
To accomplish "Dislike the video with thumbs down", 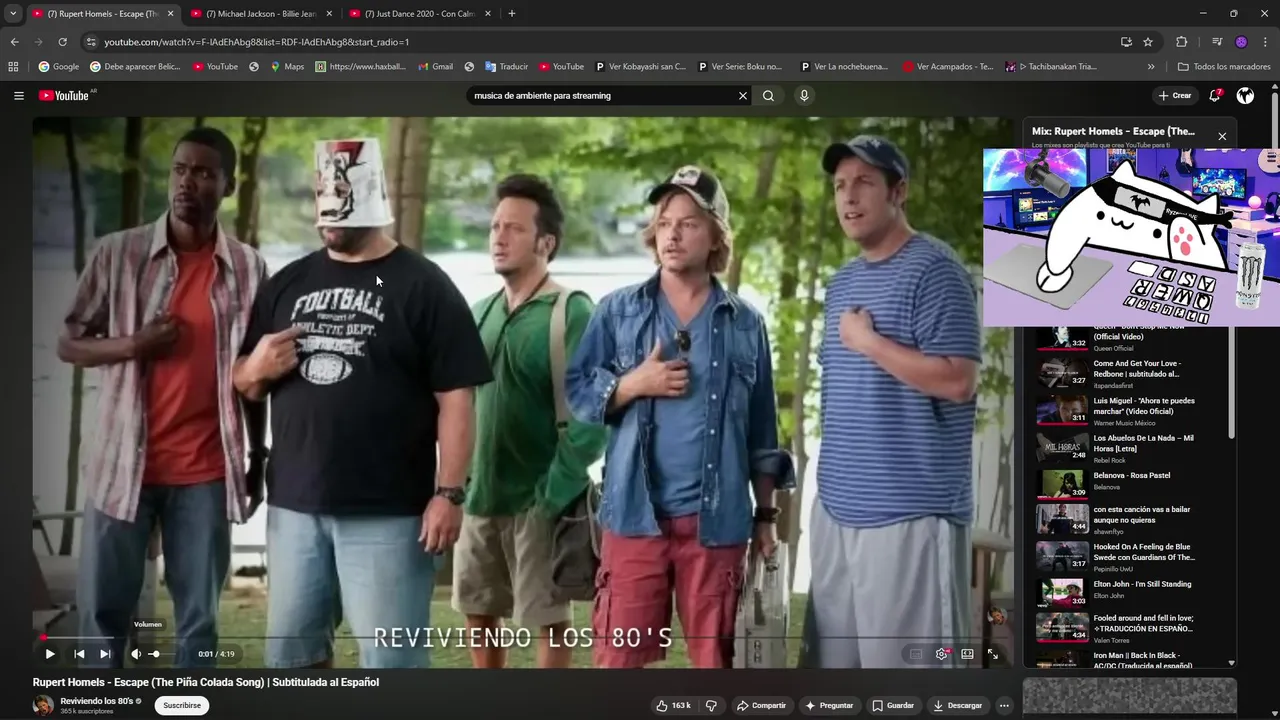I will [x=711, y=705].
